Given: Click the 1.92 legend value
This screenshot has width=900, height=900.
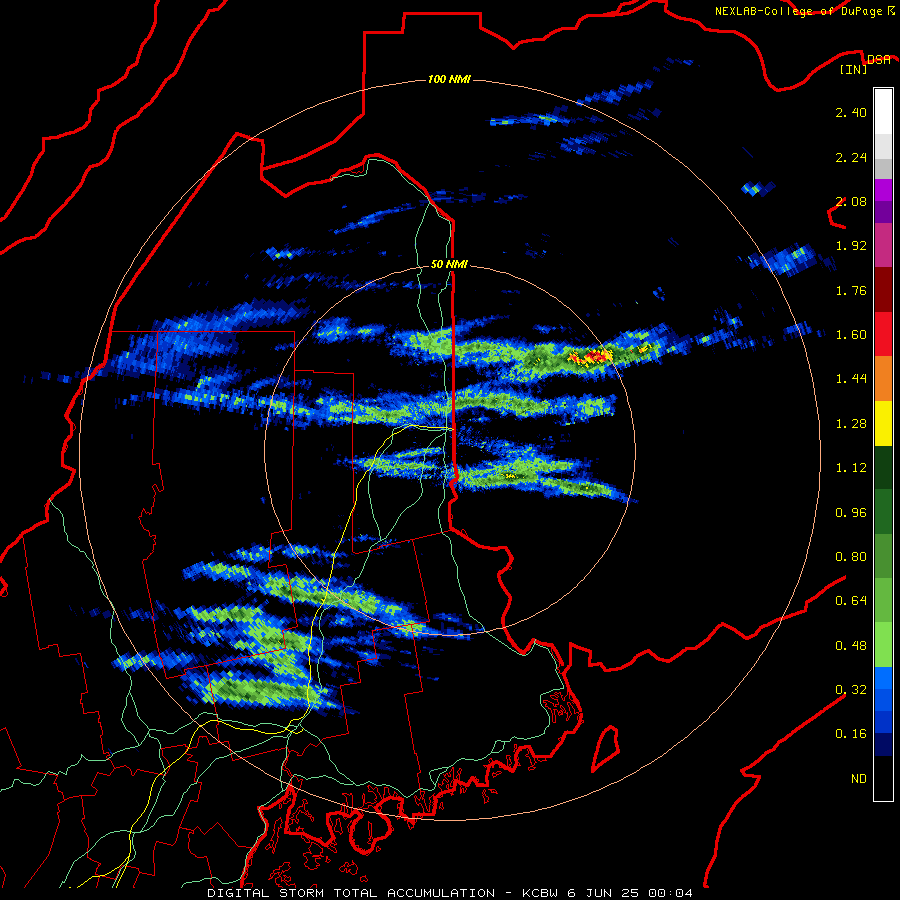Looking at the screenshot, I should click(851, 246).
